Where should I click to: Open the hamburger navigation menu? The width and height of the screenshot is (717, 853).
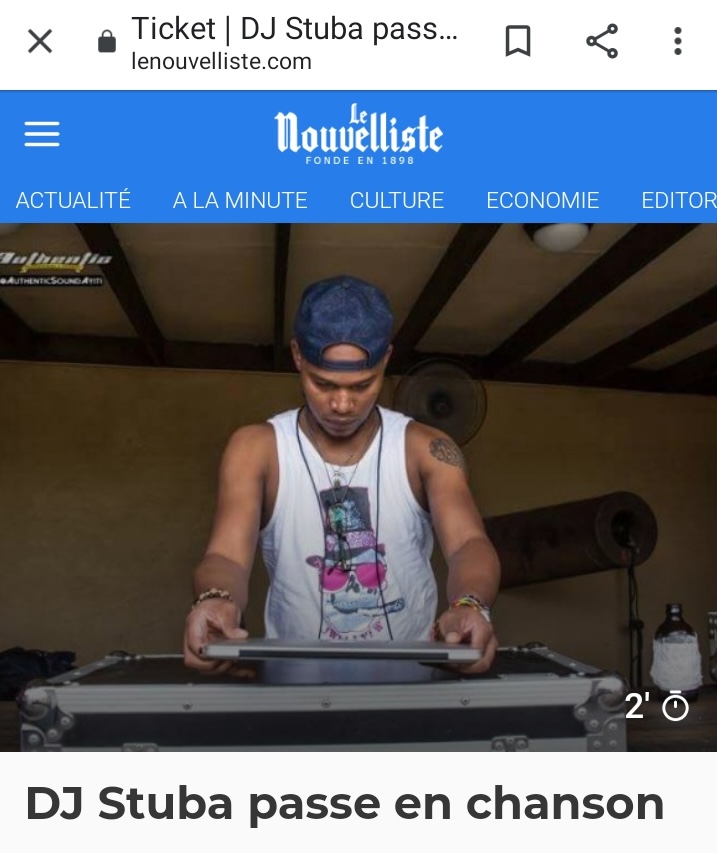pyautogui.click(x=42, y=134)
